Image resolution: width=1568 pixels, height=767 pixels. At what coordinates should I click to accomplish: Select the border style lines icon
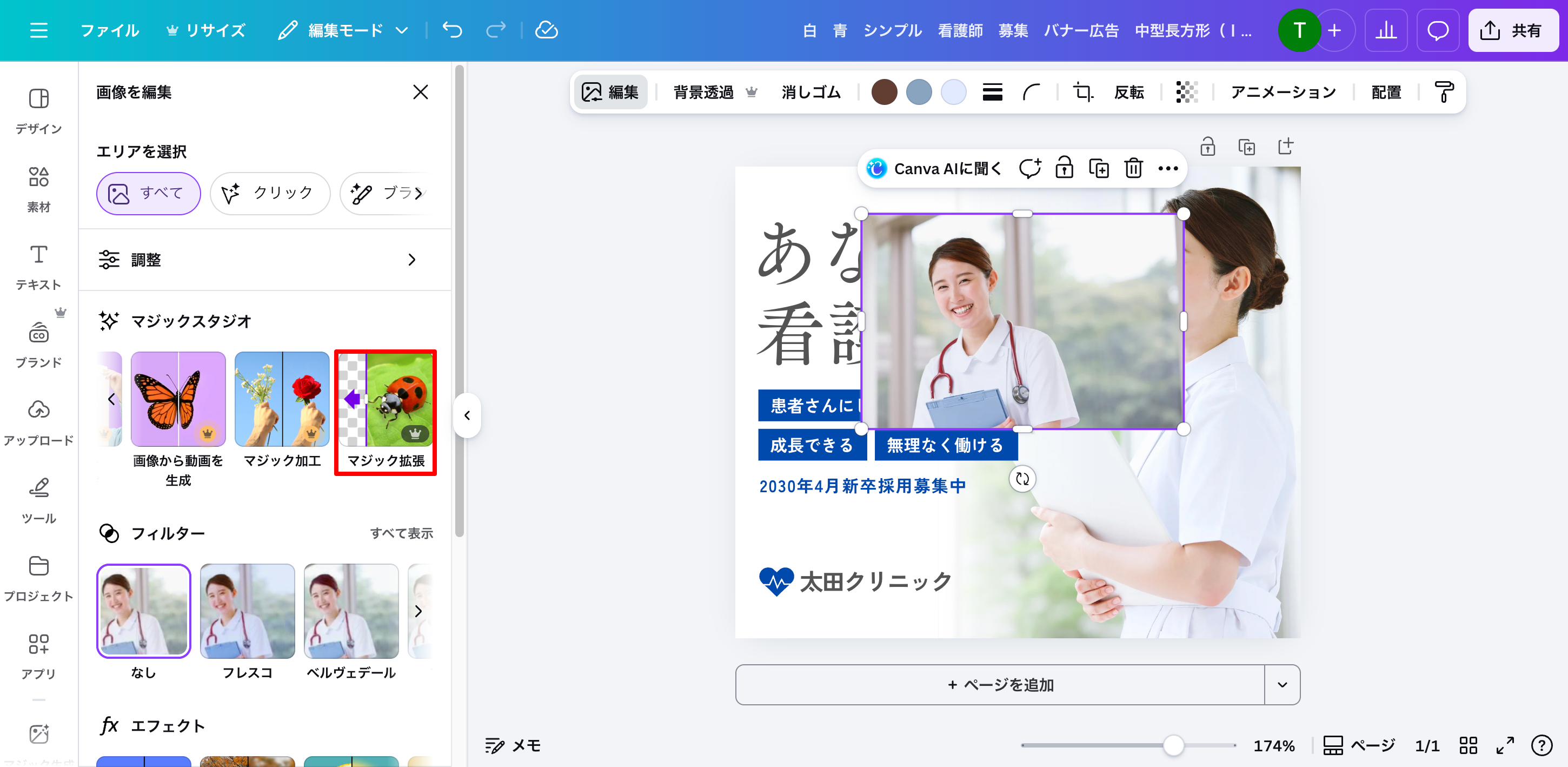[x=992, y=92]
